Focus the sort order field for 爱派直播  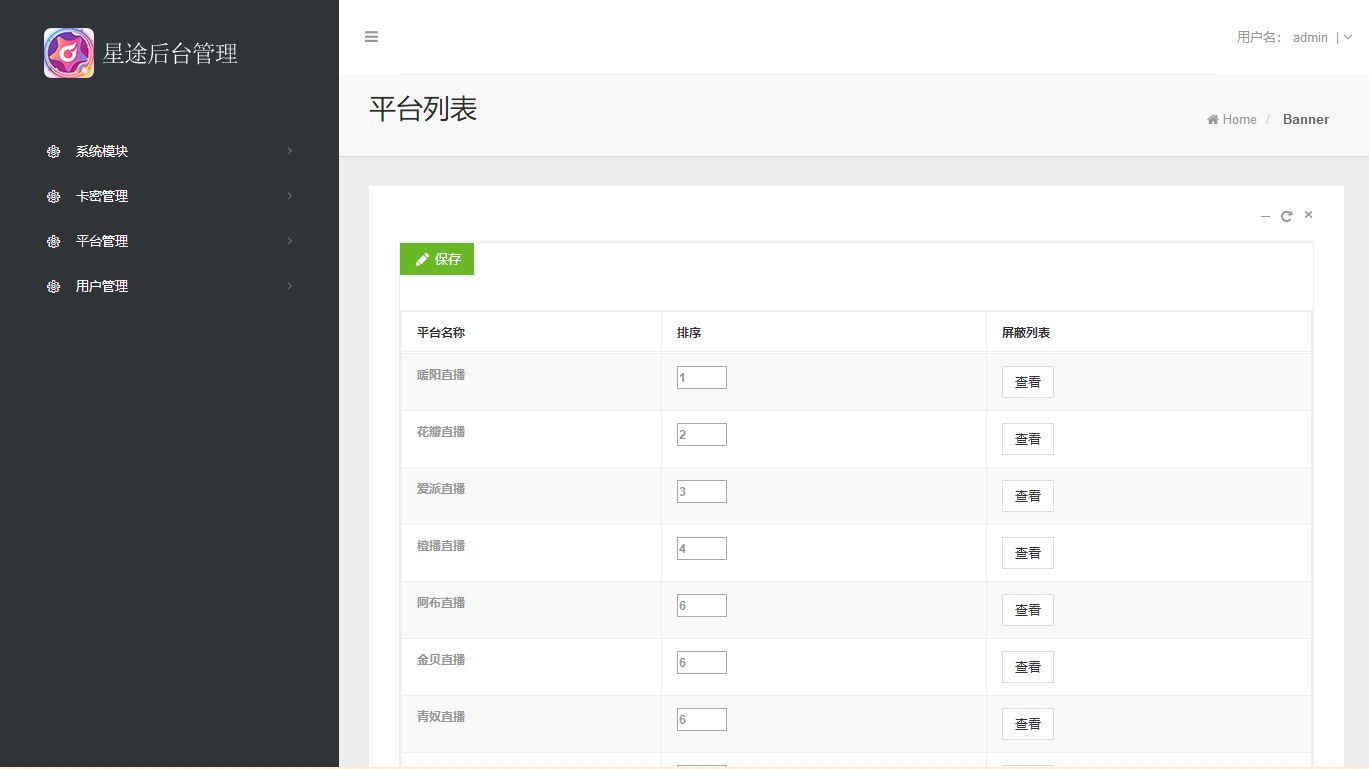click(x=702, y=492)
